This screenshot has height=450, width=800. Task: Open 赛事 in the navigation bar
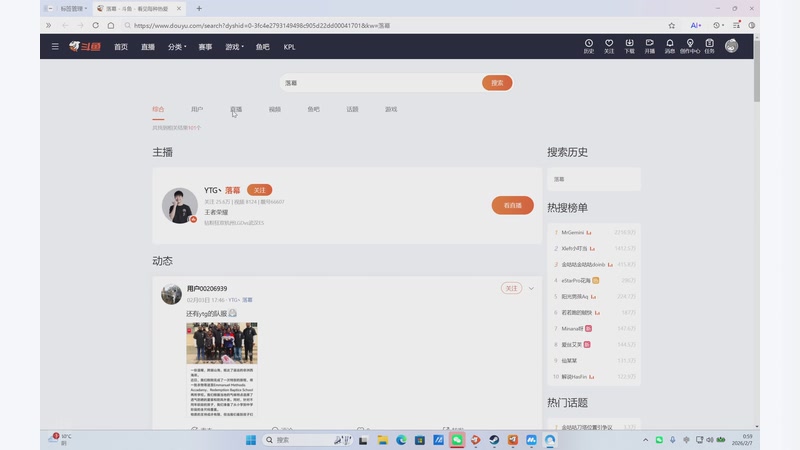(205, 46)
